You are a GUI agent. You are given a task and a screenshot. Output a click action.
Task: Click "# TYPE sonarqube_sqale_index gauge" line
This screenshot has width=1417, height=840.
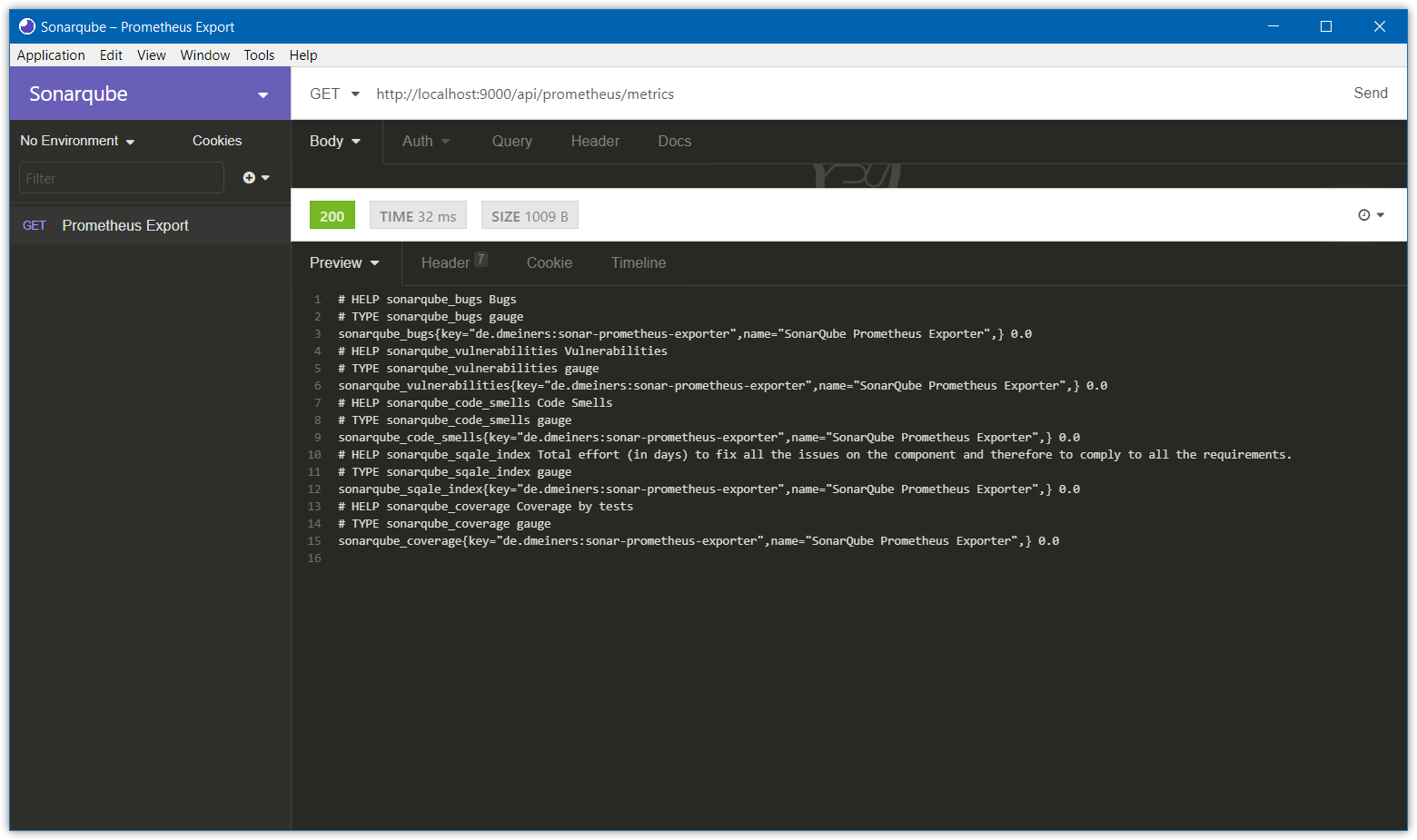pos(454,471)
